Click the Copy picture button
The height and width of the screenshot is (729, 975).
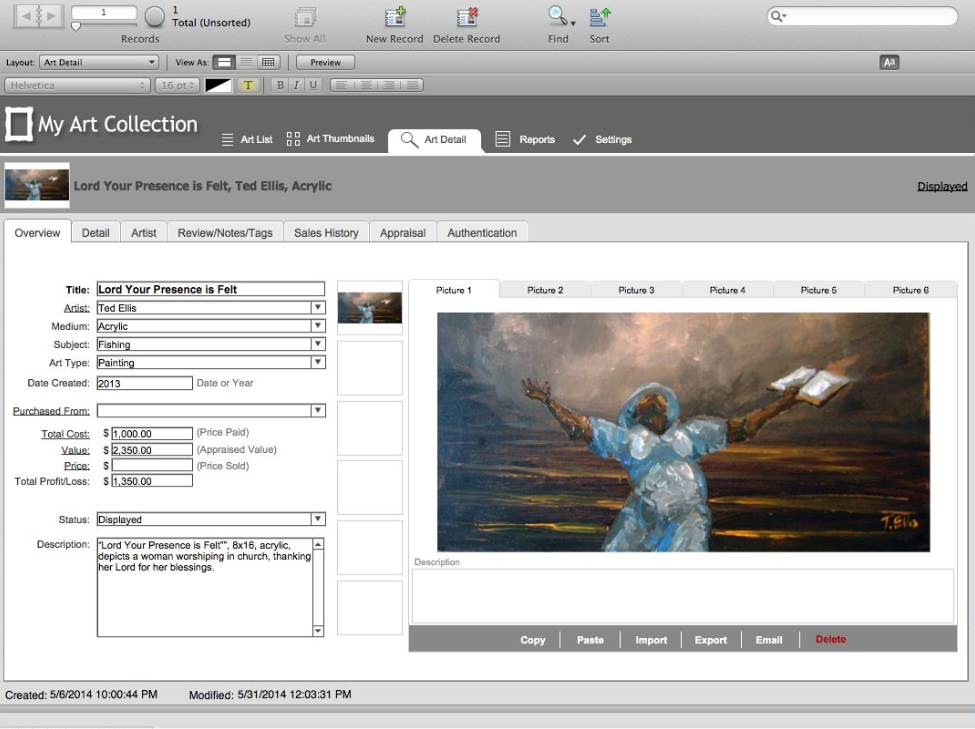coord(533,639)
